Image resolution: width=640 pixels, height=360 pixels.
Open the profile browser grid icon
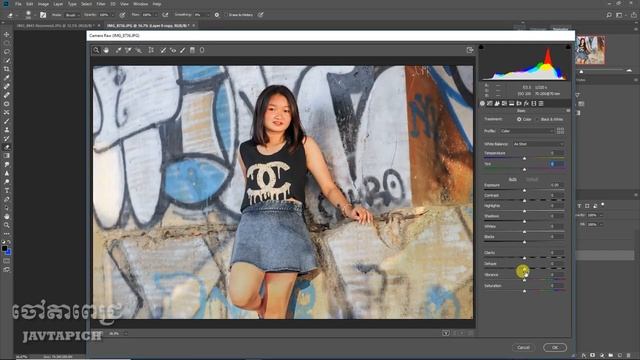click(560, 131)
